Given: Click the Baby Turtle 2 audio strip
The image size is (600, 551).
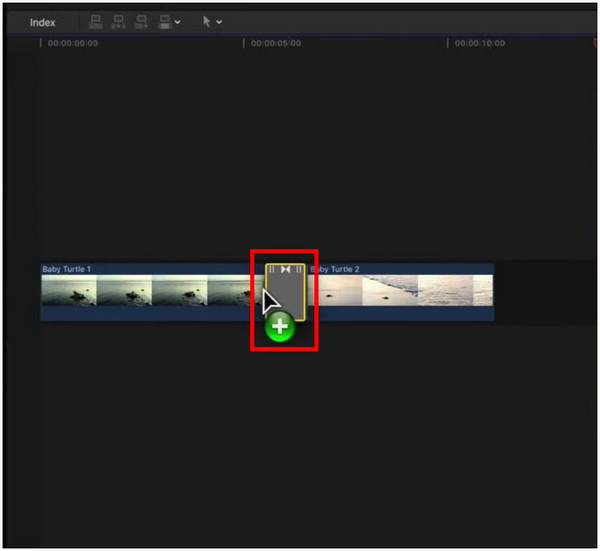Looking at the screenshot, I should 401,313.
